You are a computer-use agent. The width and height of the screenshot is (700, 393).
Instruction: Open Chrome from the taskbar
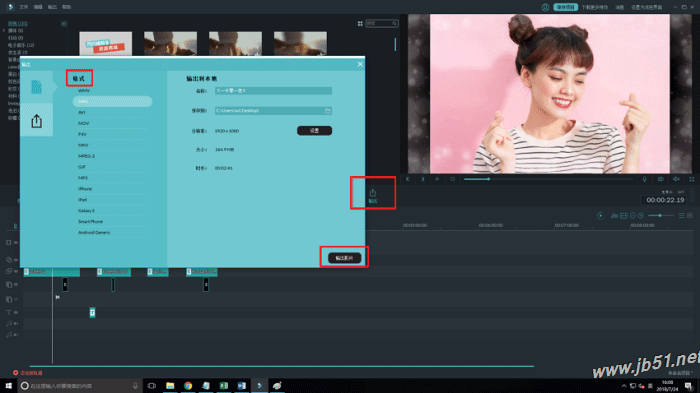click(x=188, y=385)
